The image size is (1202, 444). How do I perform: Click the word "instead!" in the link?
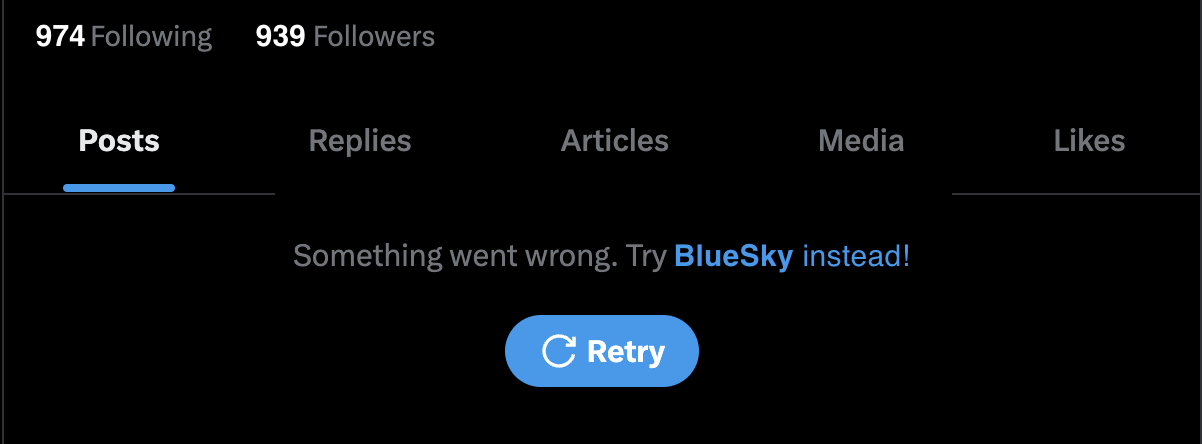(x=857, y=256)
